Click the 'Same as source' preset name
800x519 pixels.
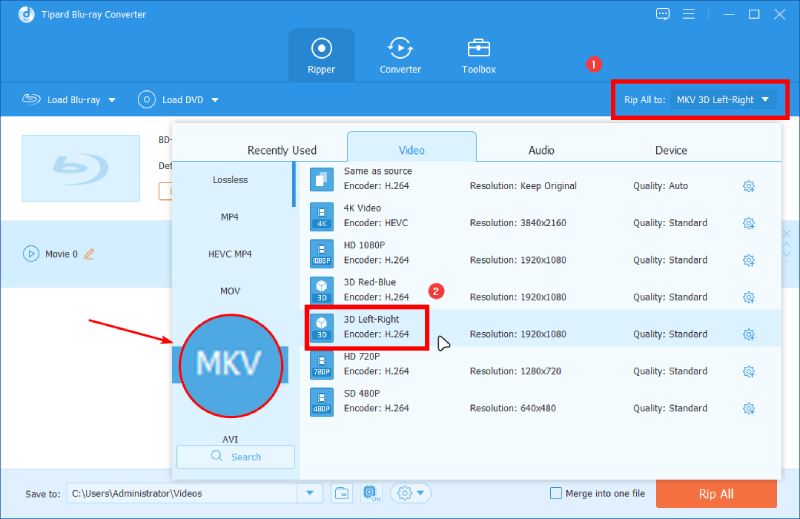tap(378, 171)
